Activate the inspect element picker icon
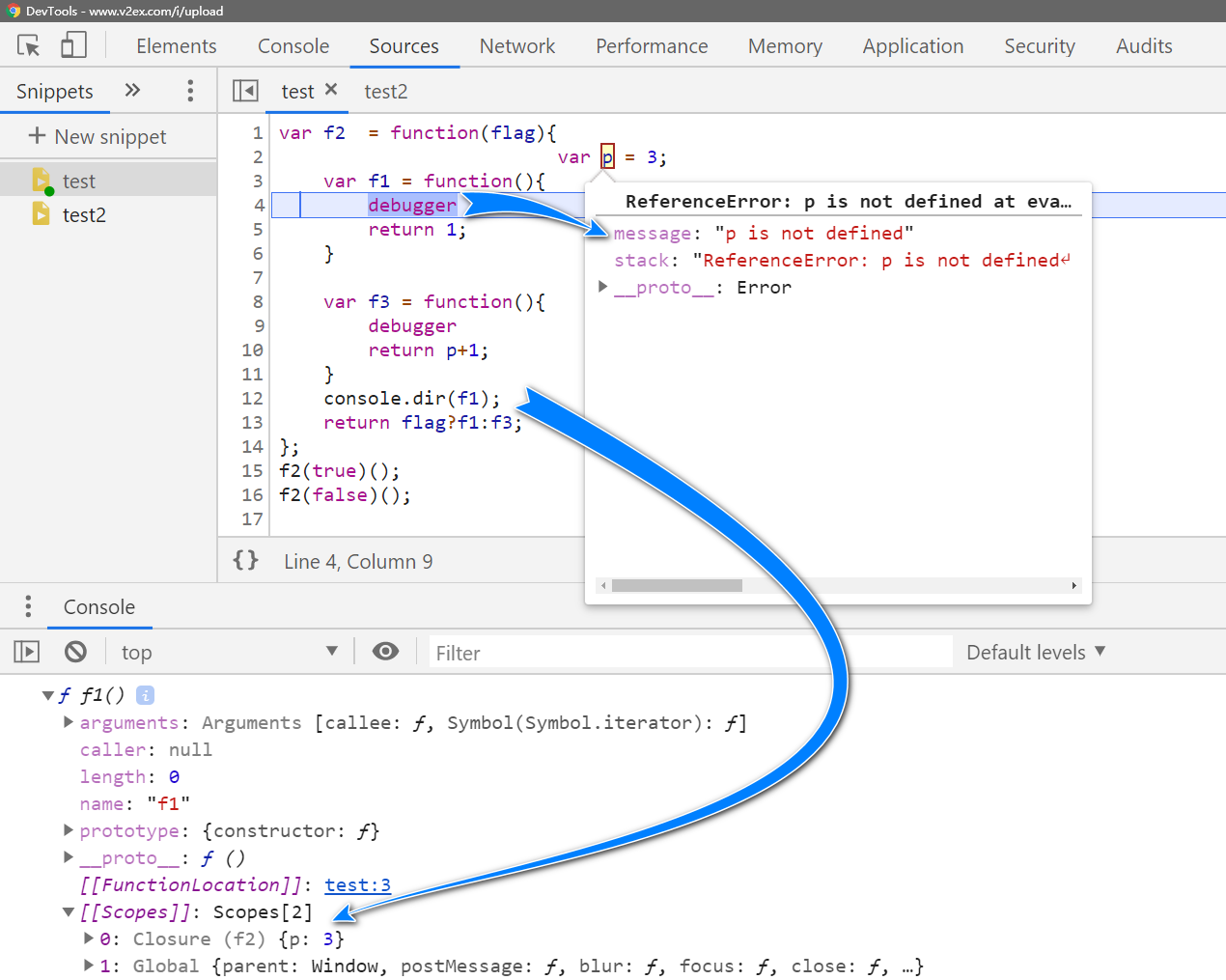Image resolution: width=1226 pixels, height=980 pixels. [29, 45]
